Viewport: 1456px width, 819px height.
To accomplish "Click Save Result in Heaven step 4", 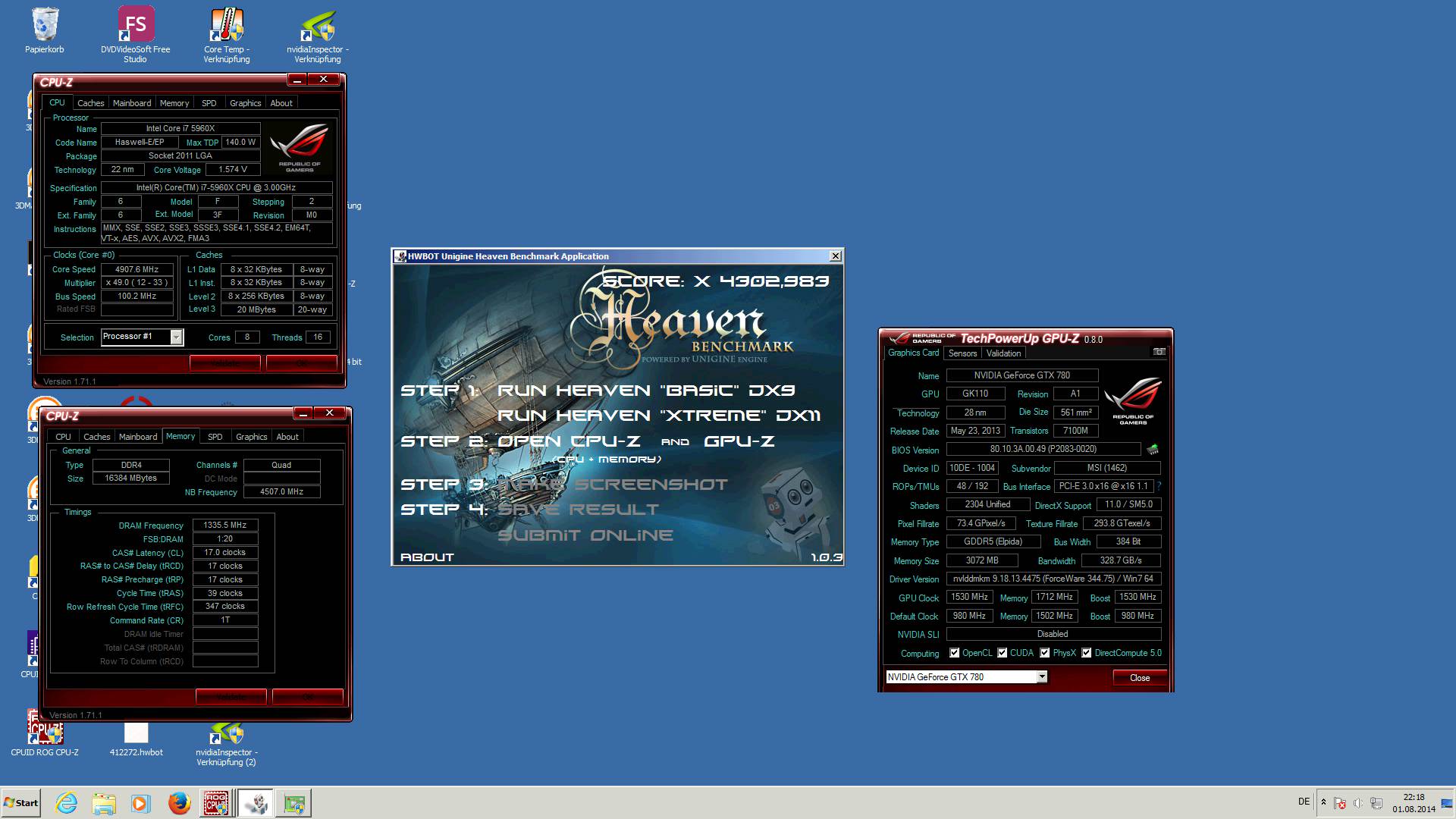I will pyautogui.click(x=578, y=510).
